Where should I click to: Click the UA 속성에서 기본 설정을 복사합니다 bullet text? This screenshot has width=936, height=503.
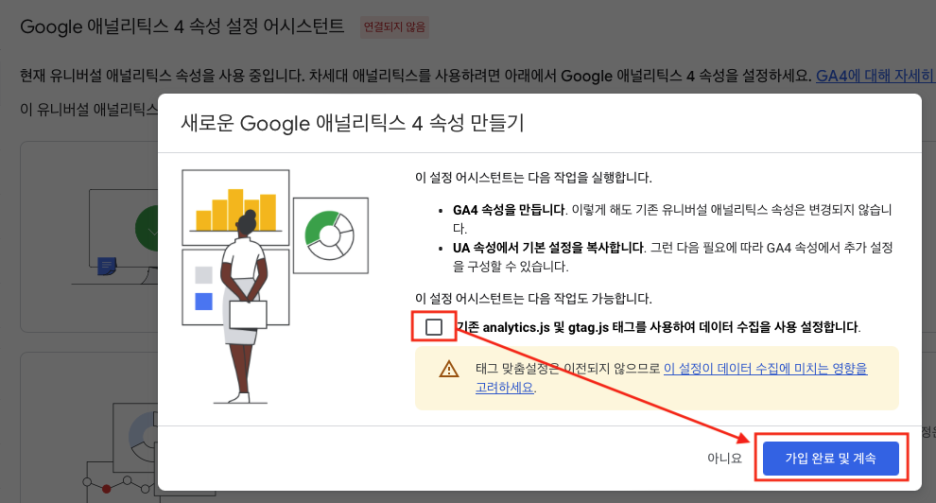coord(549,248)
